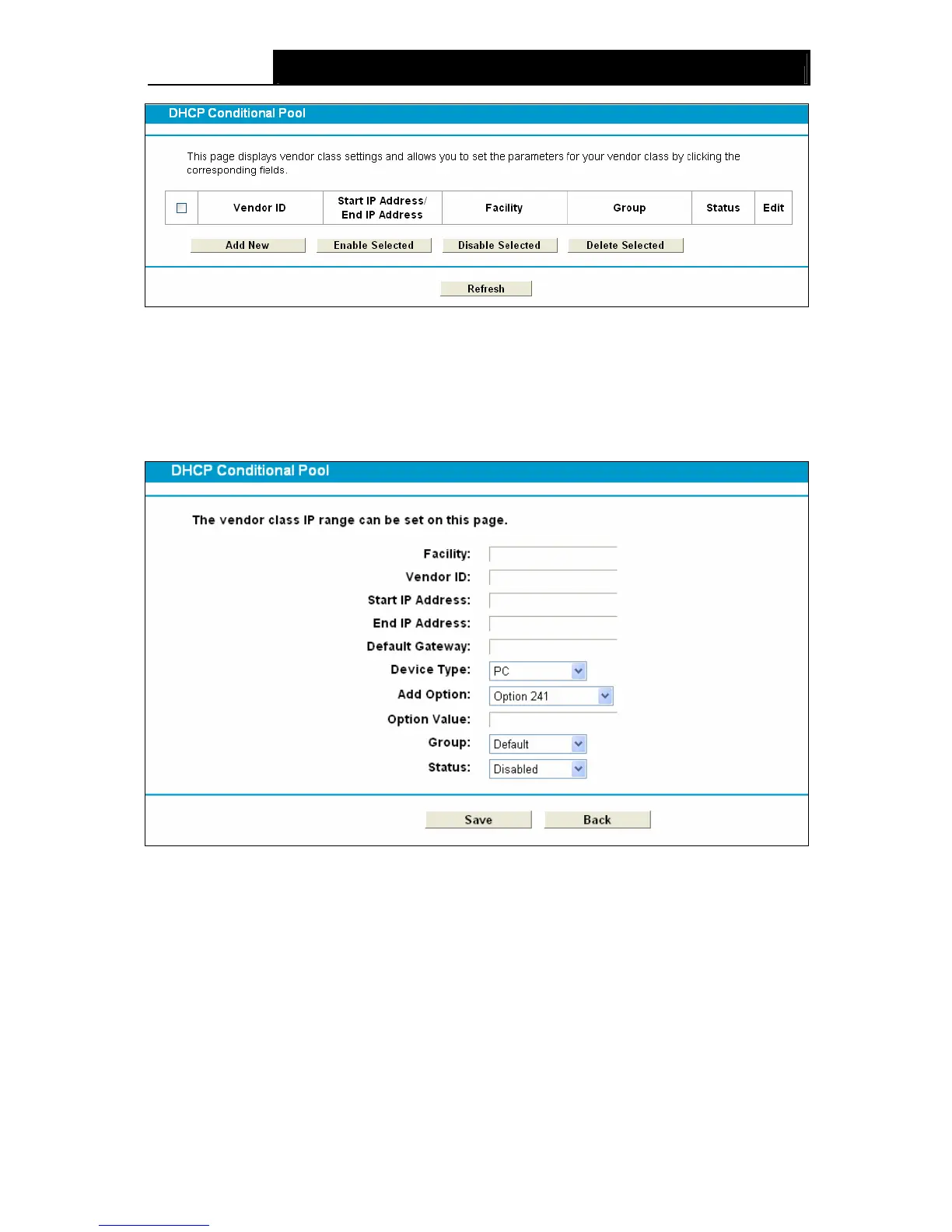Image resolution: width=952 pixels, height=1232 pixels.
Task: Click Delete Selected button
Action: pyautogui.click(x=625, y=245)
